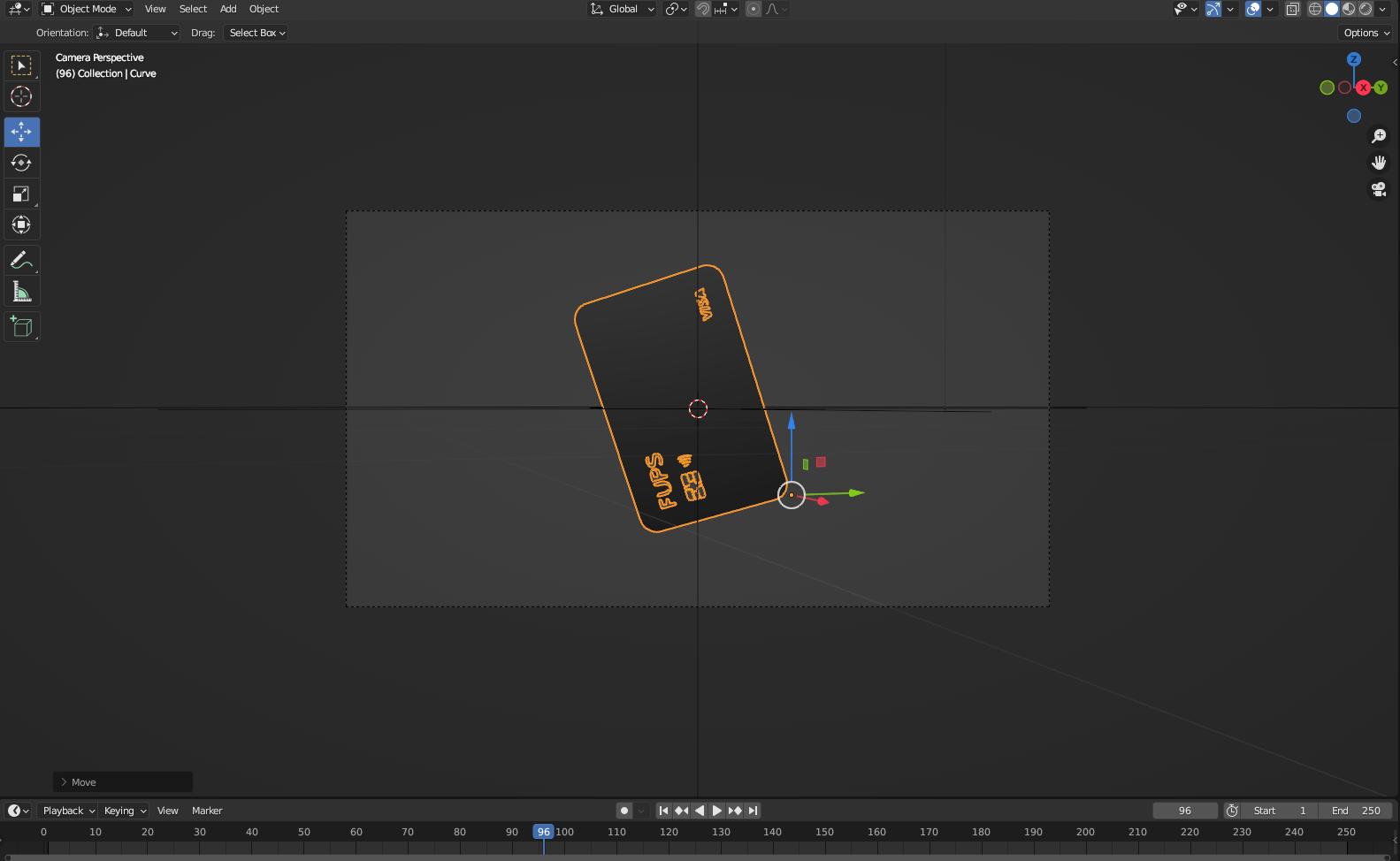Open the Options dropdown

pos(1366,33)
